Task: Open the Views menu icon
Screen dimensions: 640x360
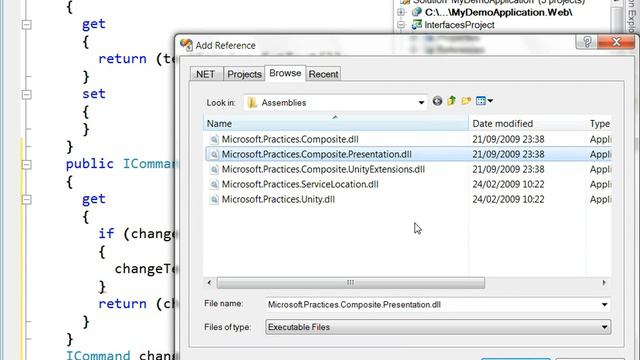Action: click(x=484, y=101)
